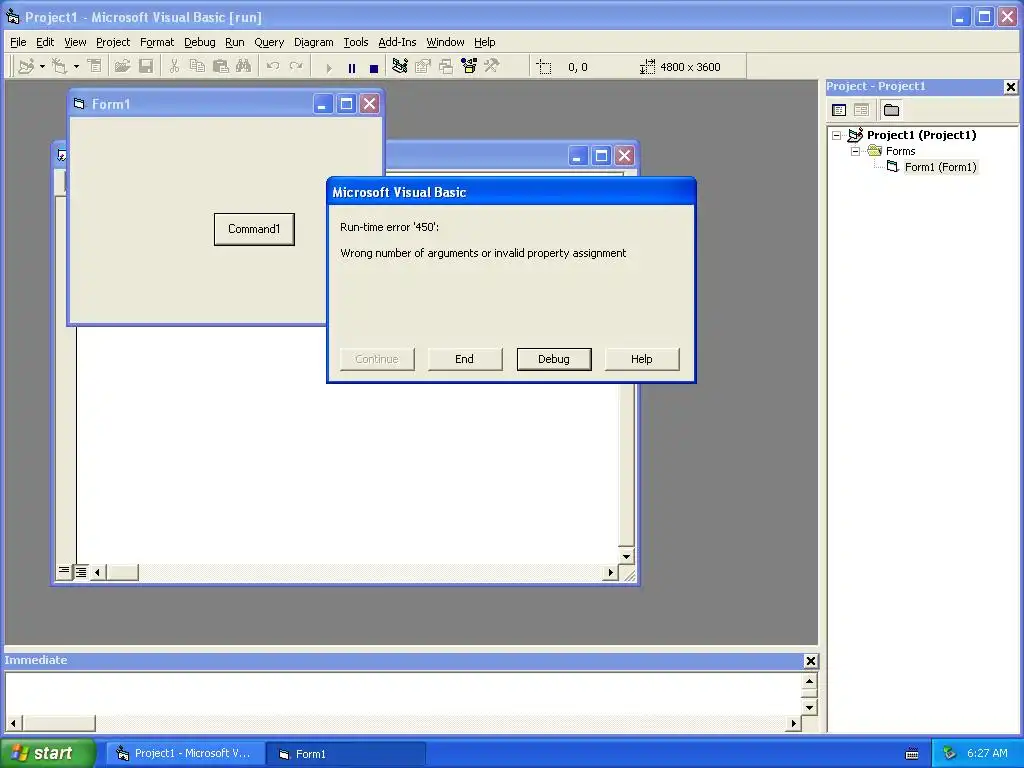Open the Tools menu
This screenshot has height=768, width=1024.
[x=356, y=42]
